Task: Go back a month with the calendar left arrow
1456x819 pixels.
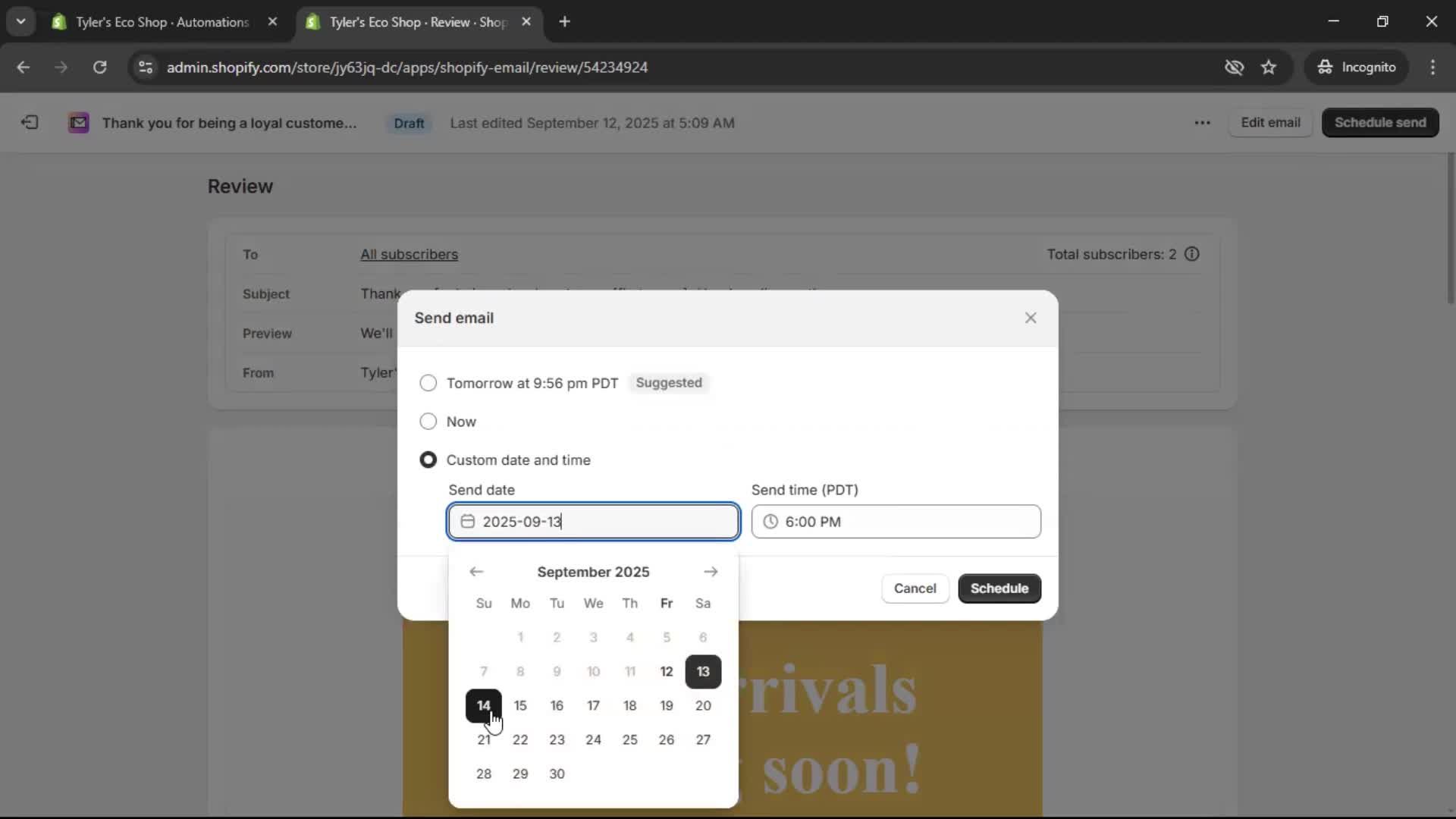Action: pyautogui.click(x=476, y=572)
